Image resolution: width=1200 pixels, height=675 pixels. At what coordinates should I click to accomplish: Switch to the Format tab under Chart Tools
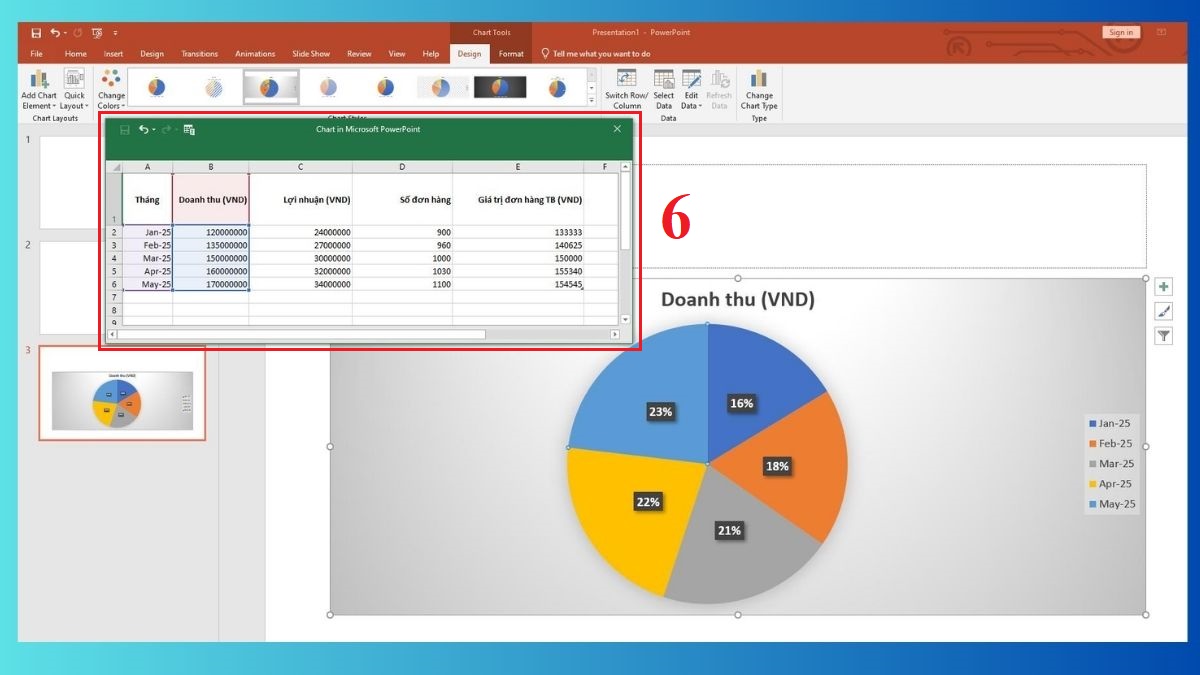tap(510, 54)
